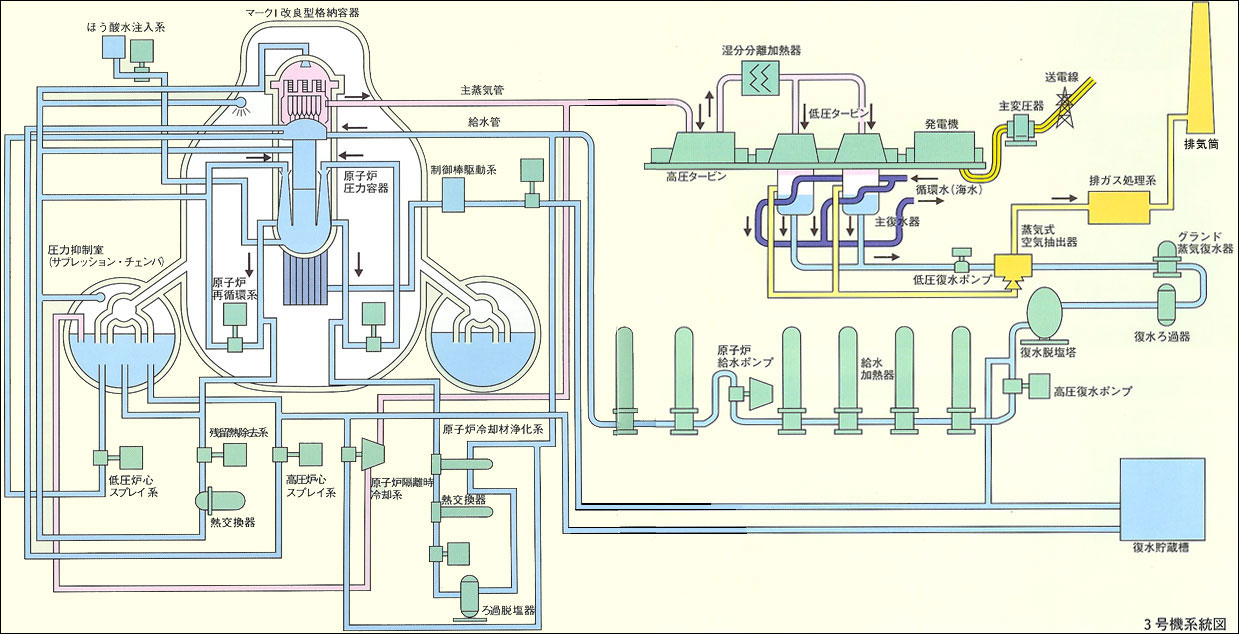This screenshot has height=634, width=1239.
Task: Click the 主蒸気管 main steam pipe label
Action: 482,90
